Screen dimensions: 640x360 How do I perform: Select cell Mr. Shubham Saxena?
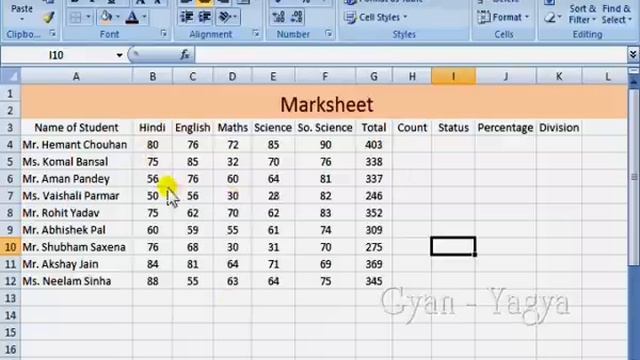(76, 247)
